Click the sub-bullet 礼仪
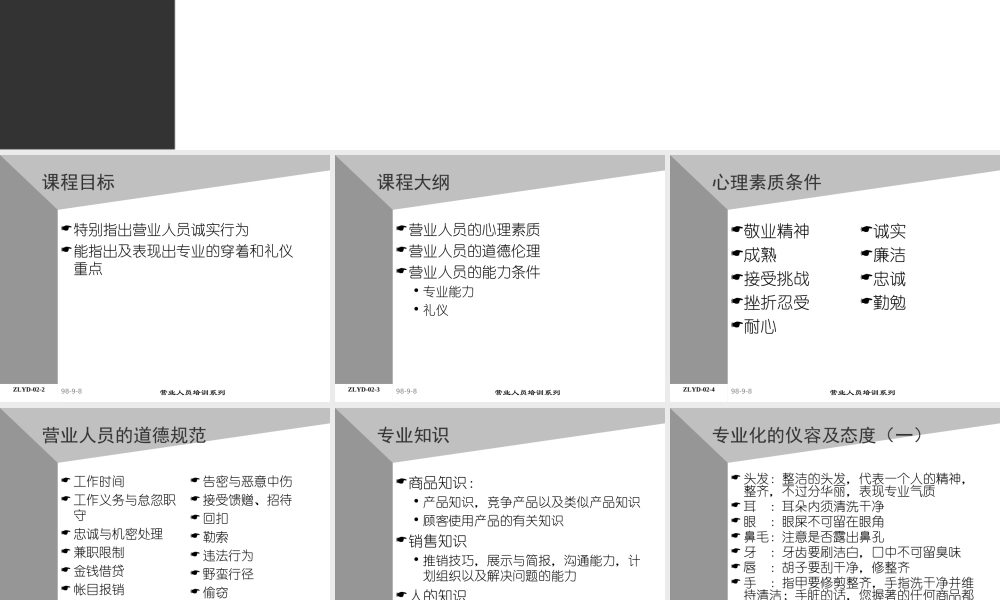Screen dimensions: 1000x600 click(436, 311)
